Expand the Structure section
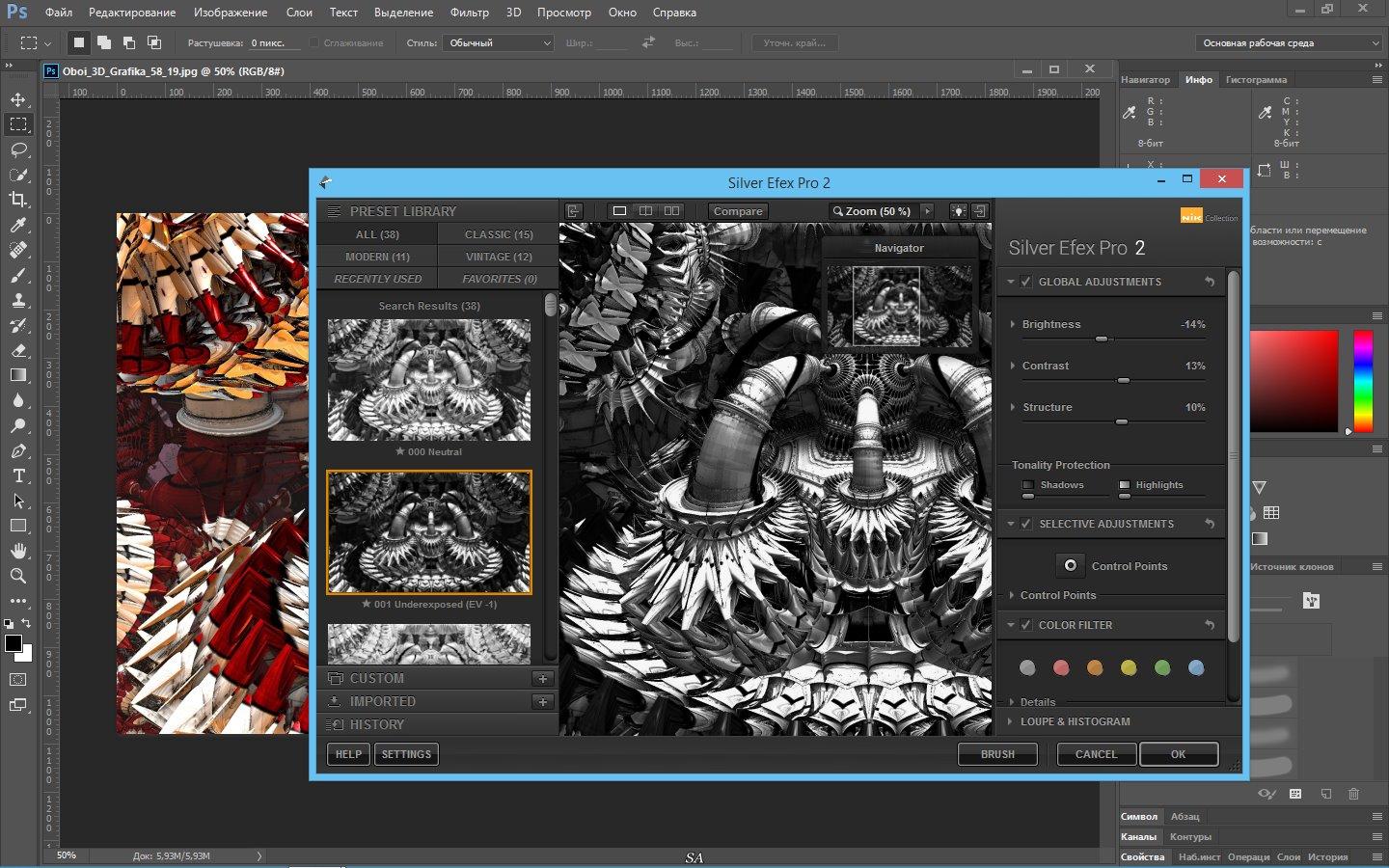1389x868 pixels. (x=1012, y=407)
